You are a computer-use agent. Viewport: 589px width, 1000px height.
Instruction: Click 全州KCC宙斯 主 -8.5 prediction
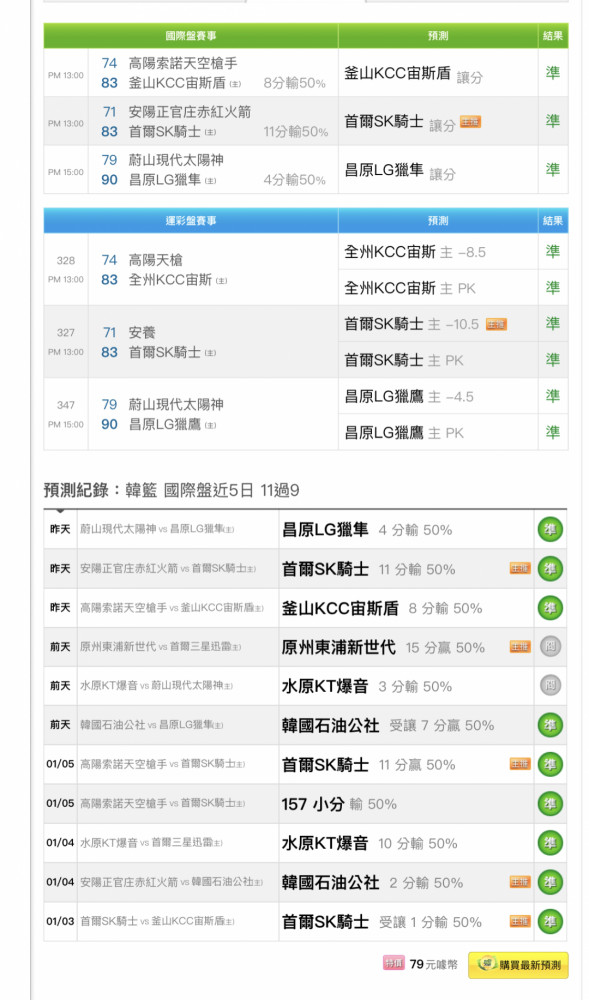click(x=415, y=252)
